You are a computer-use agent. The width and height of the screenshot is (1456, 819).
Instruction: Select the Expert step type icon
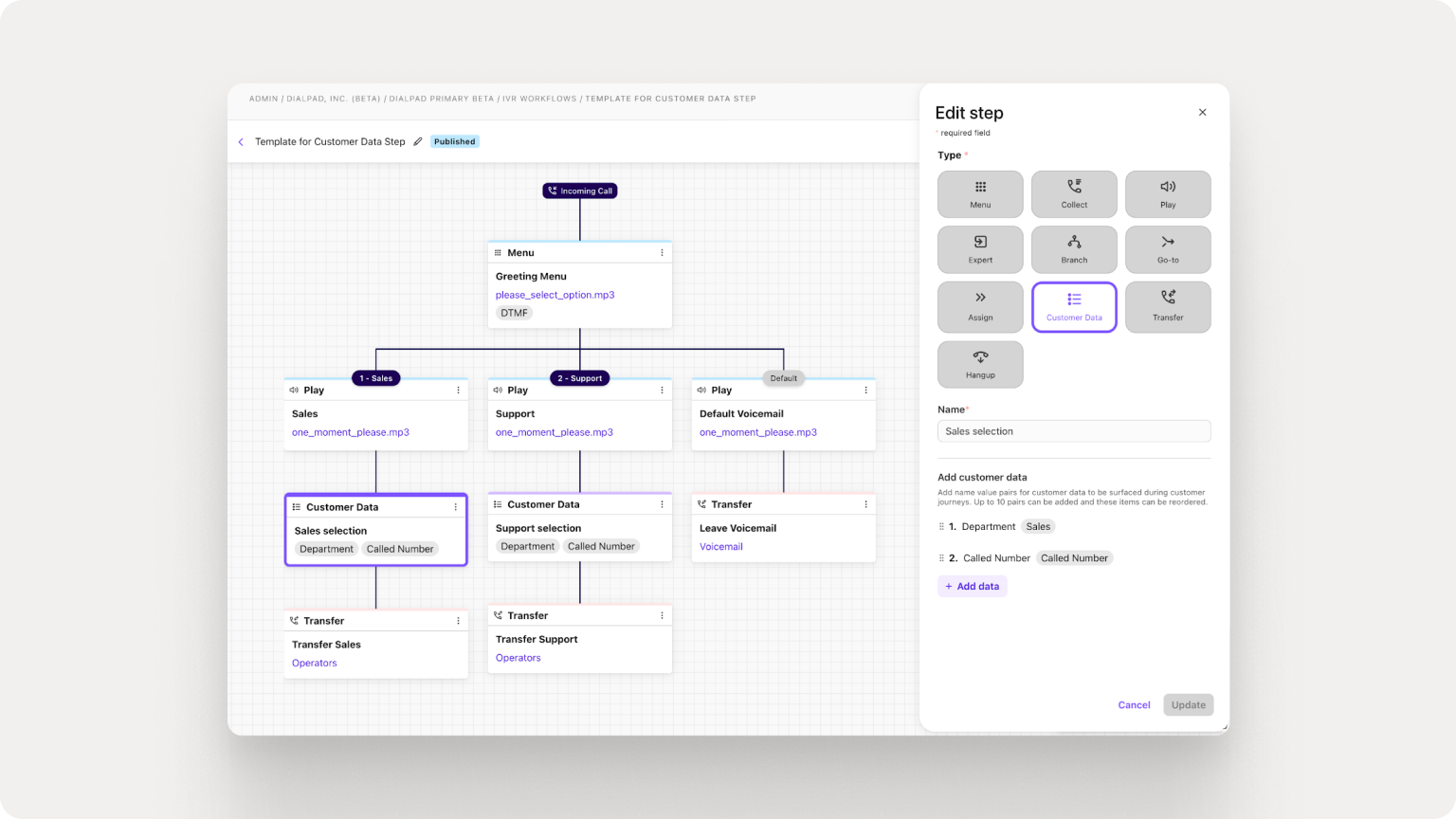[980, 249]
